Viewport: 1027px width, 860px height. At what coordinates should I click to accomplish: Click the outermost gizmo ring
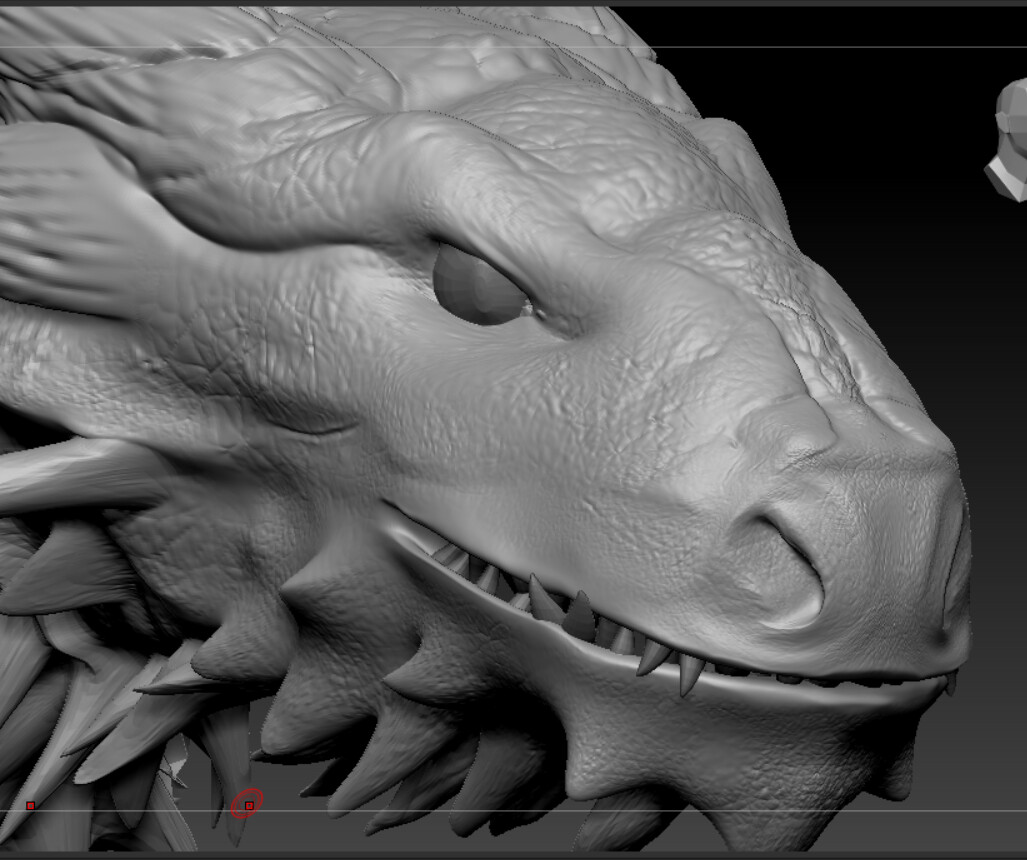[234, 799]
